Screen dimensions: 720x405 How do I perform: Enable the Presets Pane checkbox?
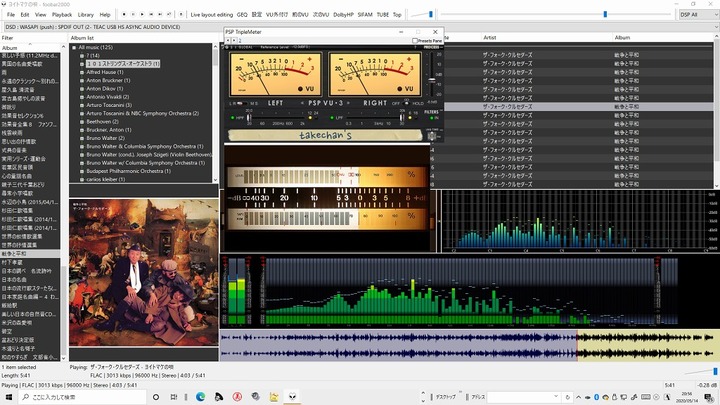click(x=415, y=41)
